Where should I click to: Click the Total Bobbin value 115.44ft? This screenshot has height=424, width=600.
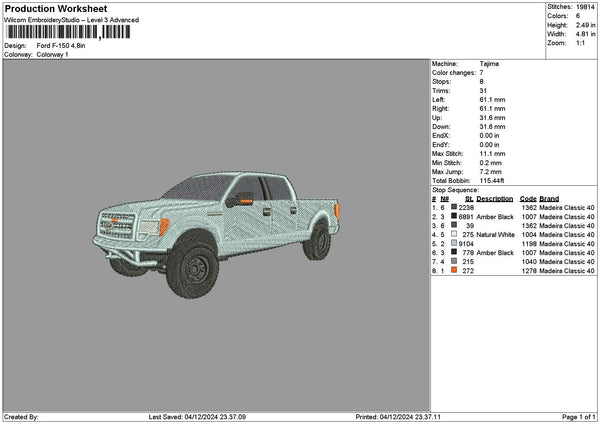pyautogui.click(x=492, y=181)
